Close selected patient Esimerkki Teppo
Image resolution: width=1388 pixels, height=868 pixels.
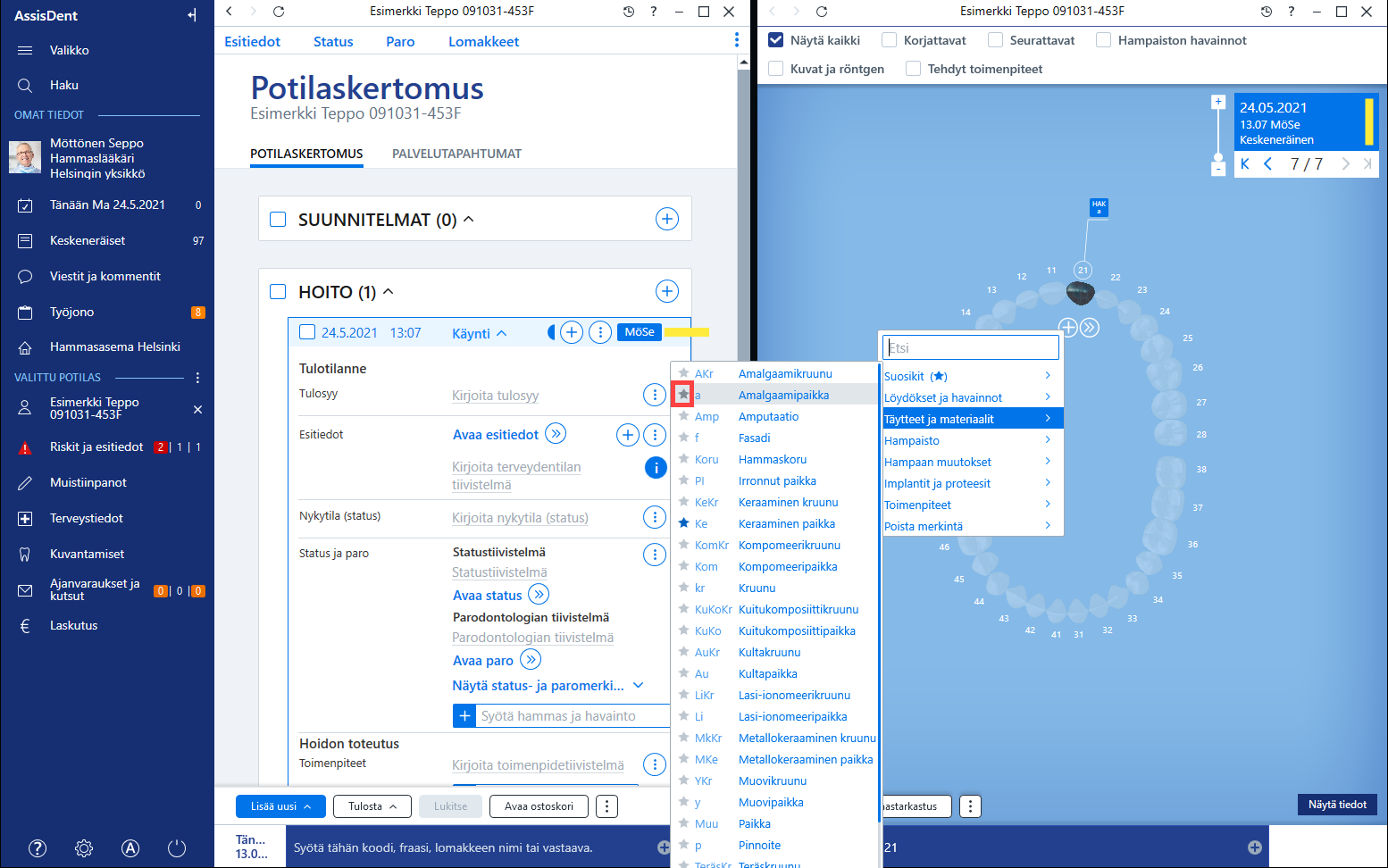(x=198, y=409)
